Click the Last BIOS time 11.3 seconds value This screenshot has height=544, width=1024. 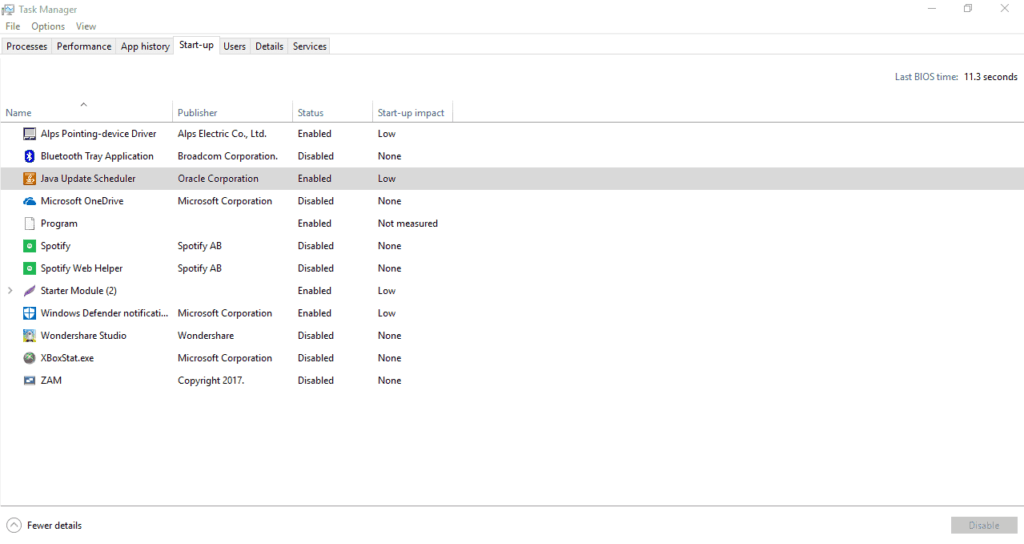[x=991, y=77]
